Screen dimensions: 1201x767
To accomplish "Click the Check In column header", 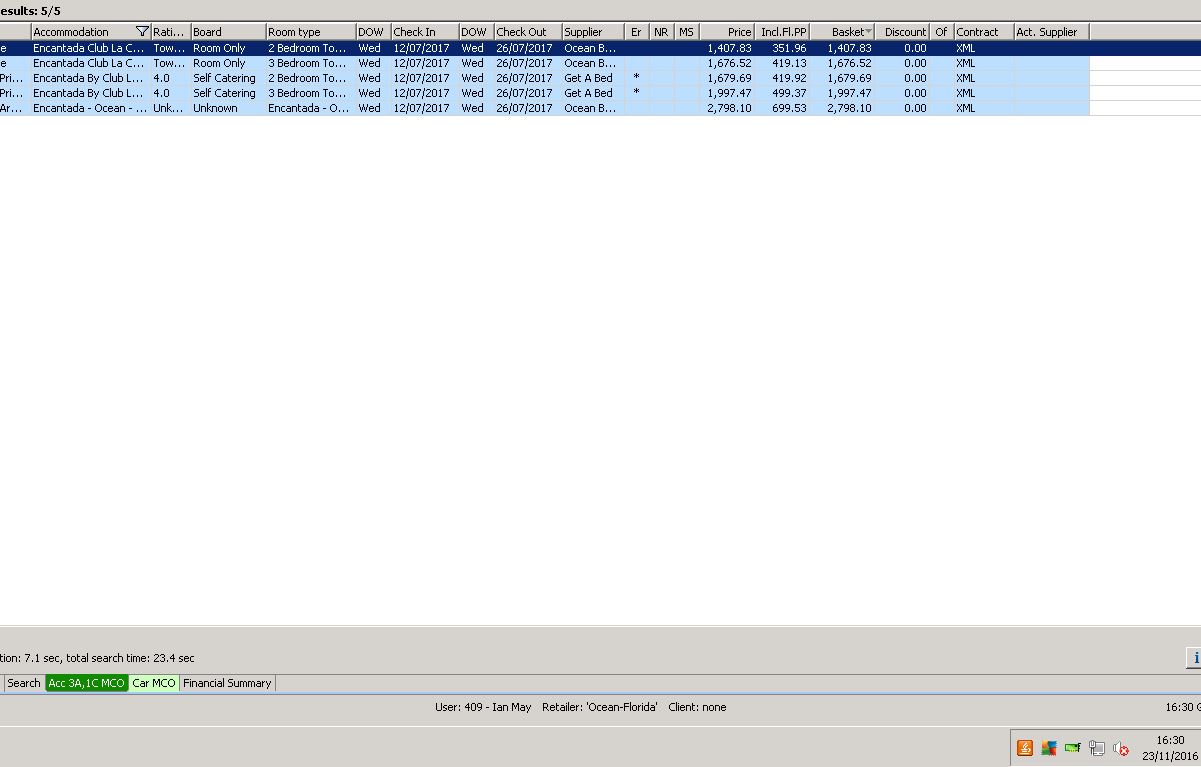I will point(425,32).
